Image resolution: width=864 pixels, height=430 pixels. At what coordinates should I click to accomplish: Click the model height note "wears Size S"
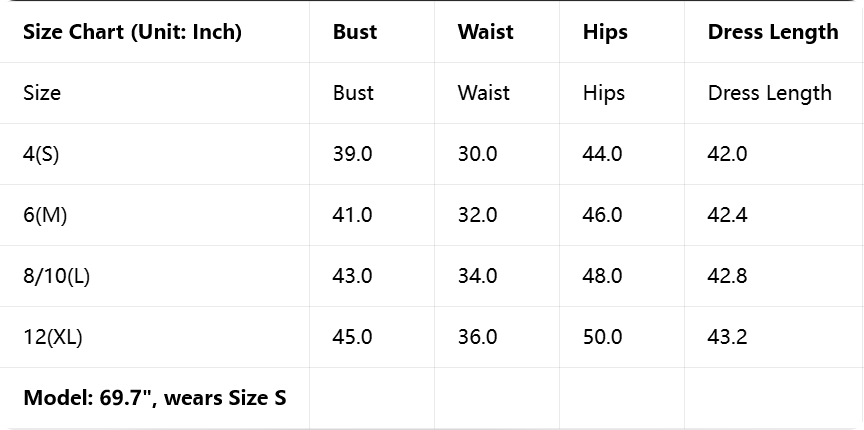[x=154, y=398]
